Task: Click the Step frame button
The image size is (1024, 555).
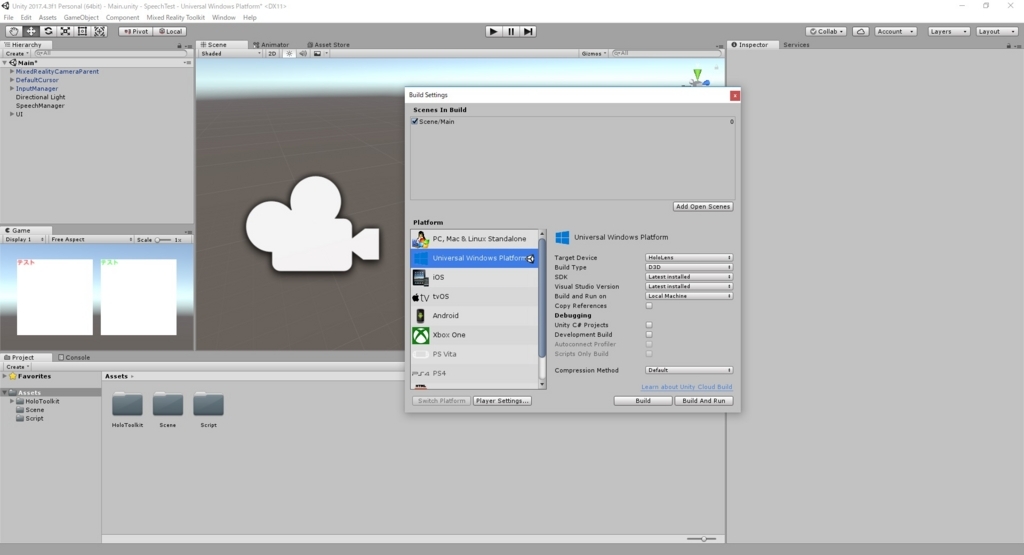Action: 528,31
